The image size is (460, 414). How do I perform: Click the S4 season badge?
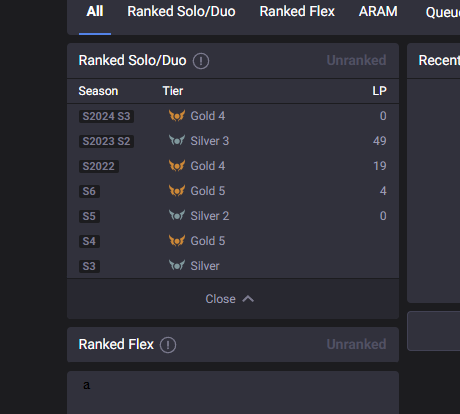click(89, 241)
